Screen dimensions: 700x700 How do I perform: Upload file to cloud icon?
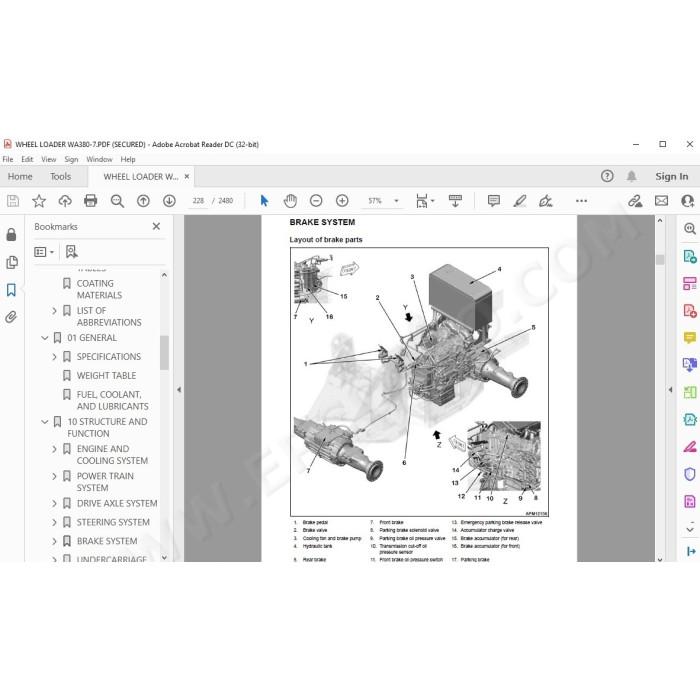point(65,201)
